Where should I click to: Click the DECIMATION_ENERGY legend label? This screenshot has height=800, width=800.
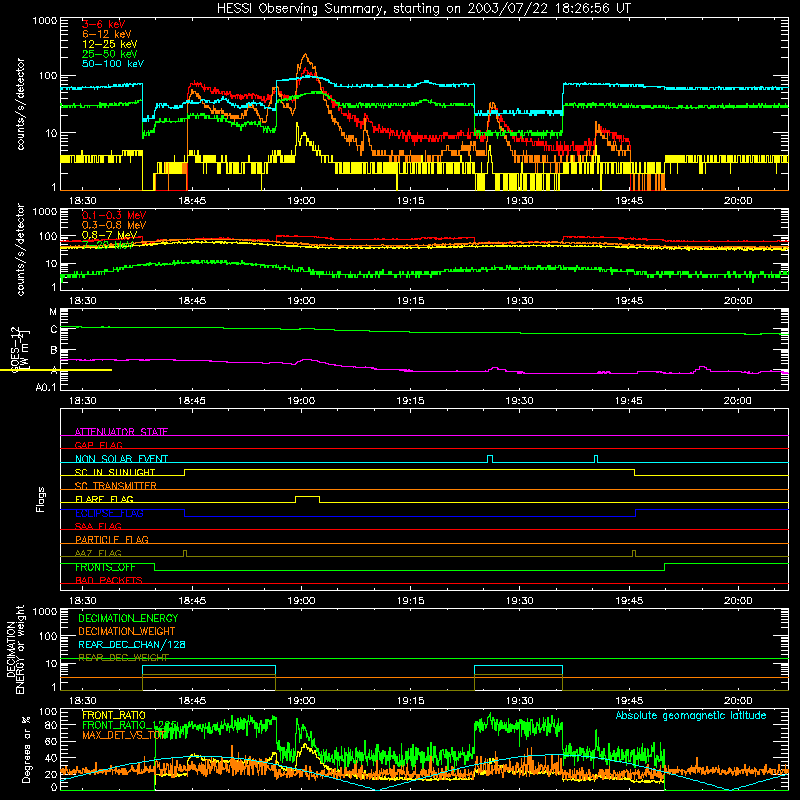128,618
